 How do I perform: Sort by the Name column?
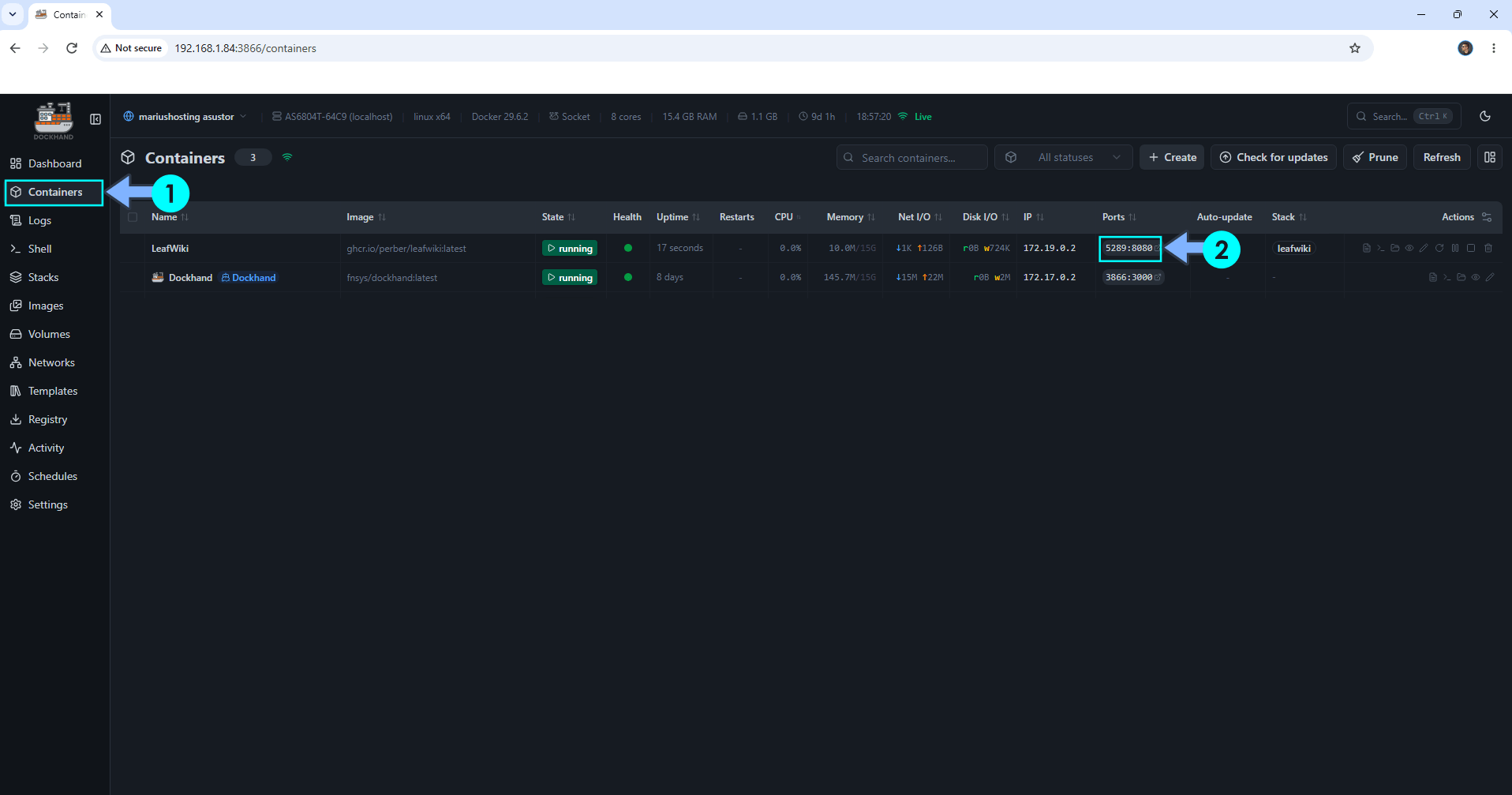click(170, 217)
